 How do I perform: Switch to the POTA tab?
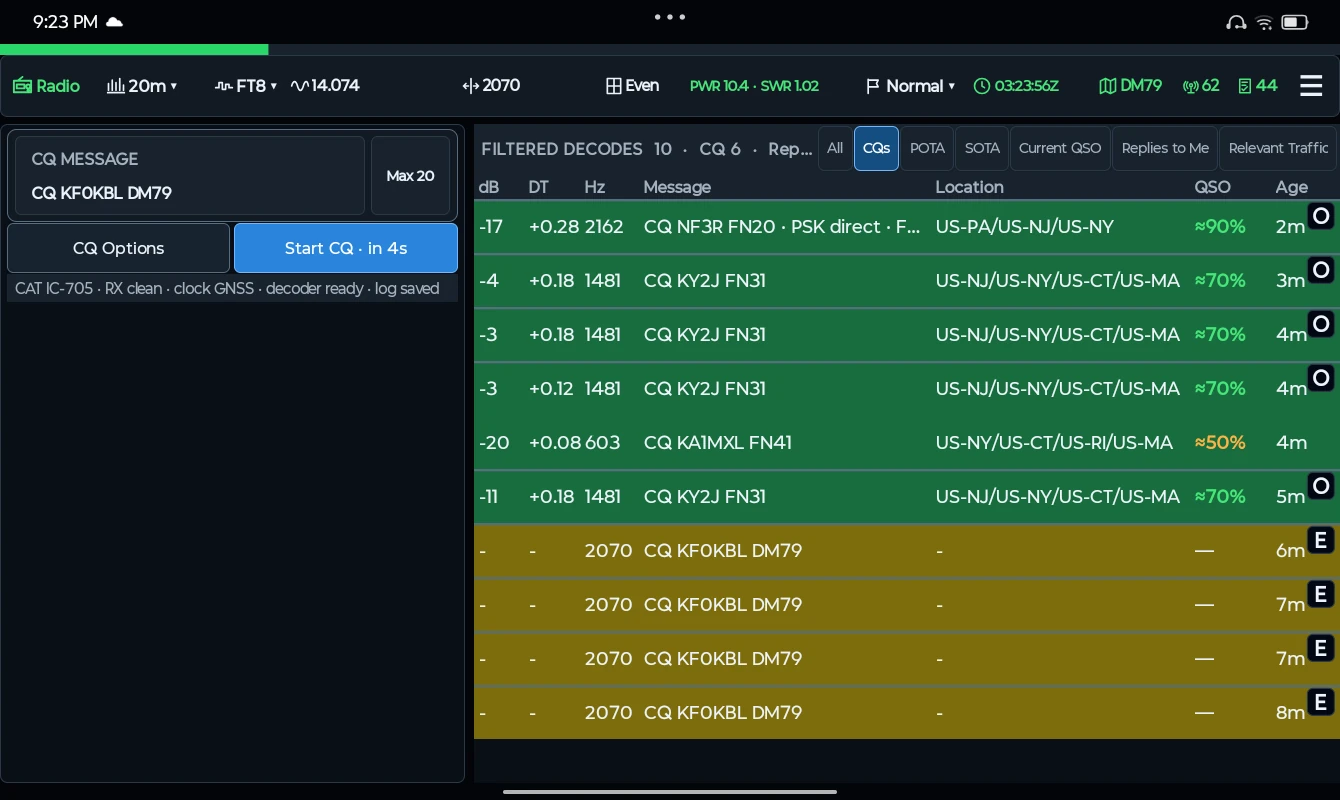pos(927,148)
